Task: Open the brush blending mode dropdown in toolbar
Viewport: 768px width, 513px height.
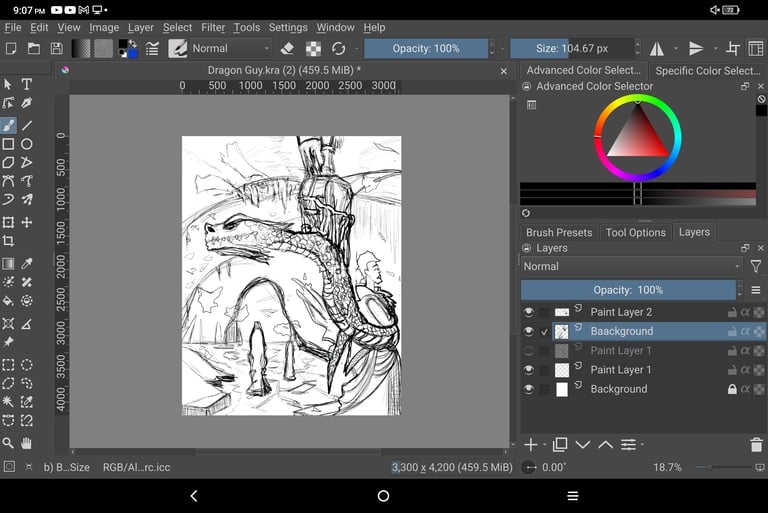Action: [x=231, y=48]
